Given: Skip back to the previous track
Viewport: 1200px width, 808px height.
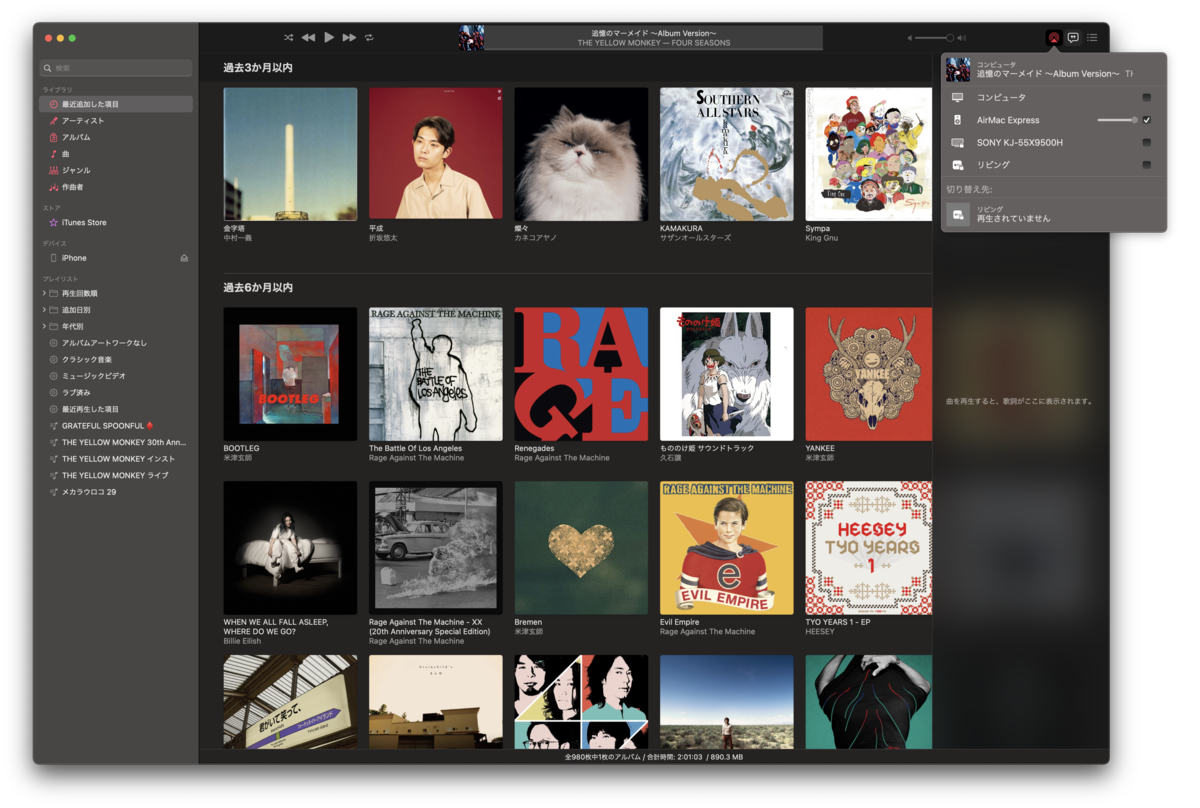Looking at the screenshot, I should click(308, 38).
